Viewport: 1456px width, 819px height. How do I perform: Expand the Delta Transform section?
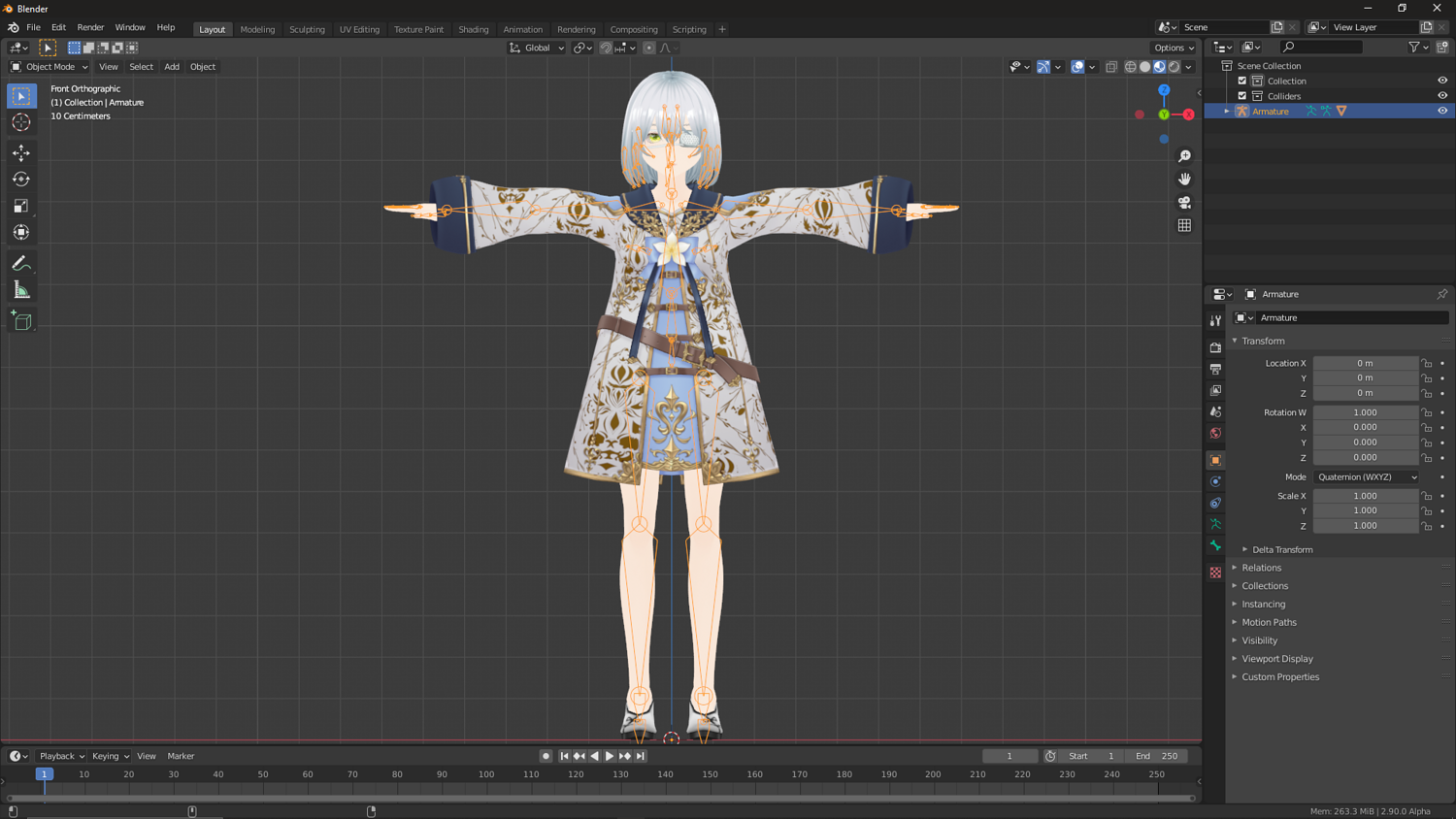pyautogui.click(x=1282, y=549)
